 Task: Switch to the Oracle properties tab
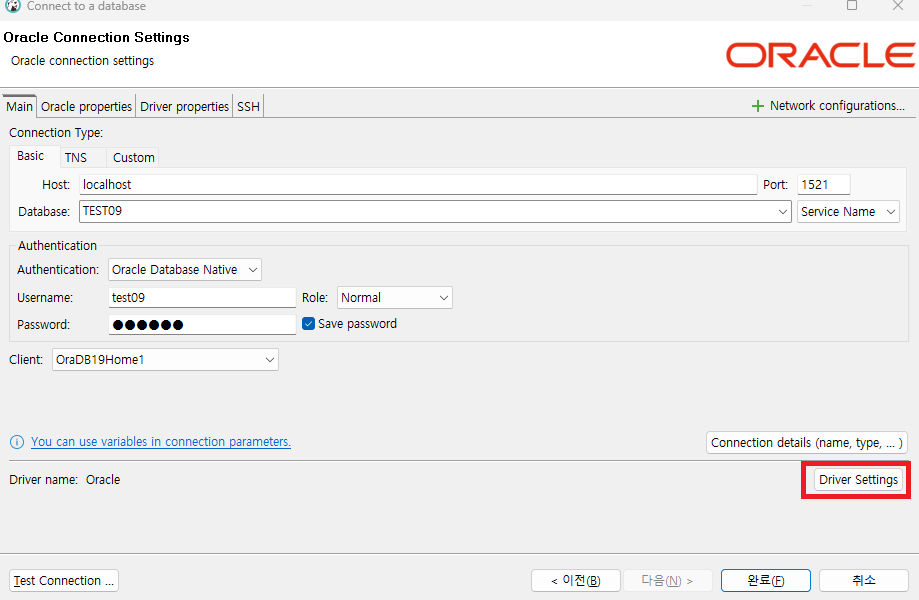[x=86, y=107]
